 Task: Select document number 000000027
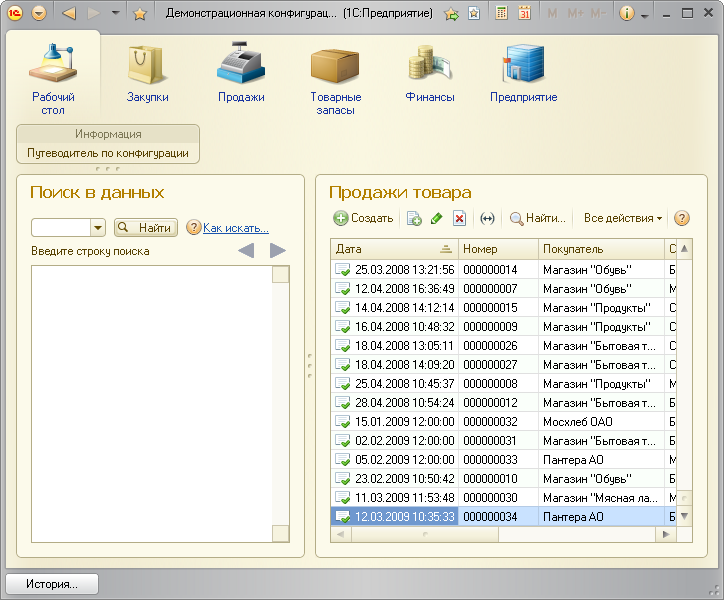click(x=490, y=365)
